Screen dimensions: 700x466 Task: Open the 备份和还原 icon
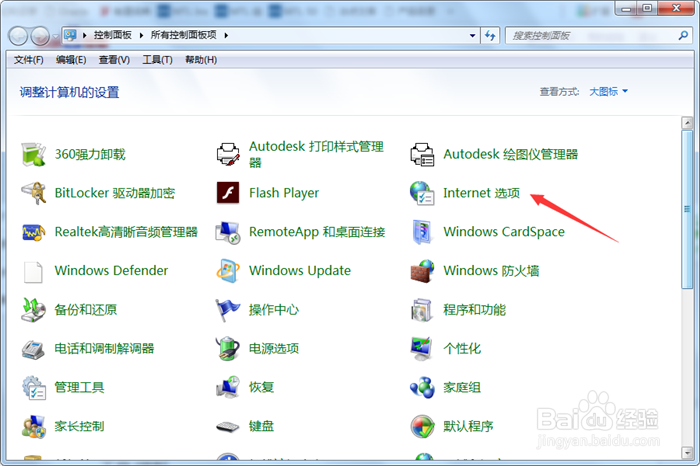(x=33, y=310)
